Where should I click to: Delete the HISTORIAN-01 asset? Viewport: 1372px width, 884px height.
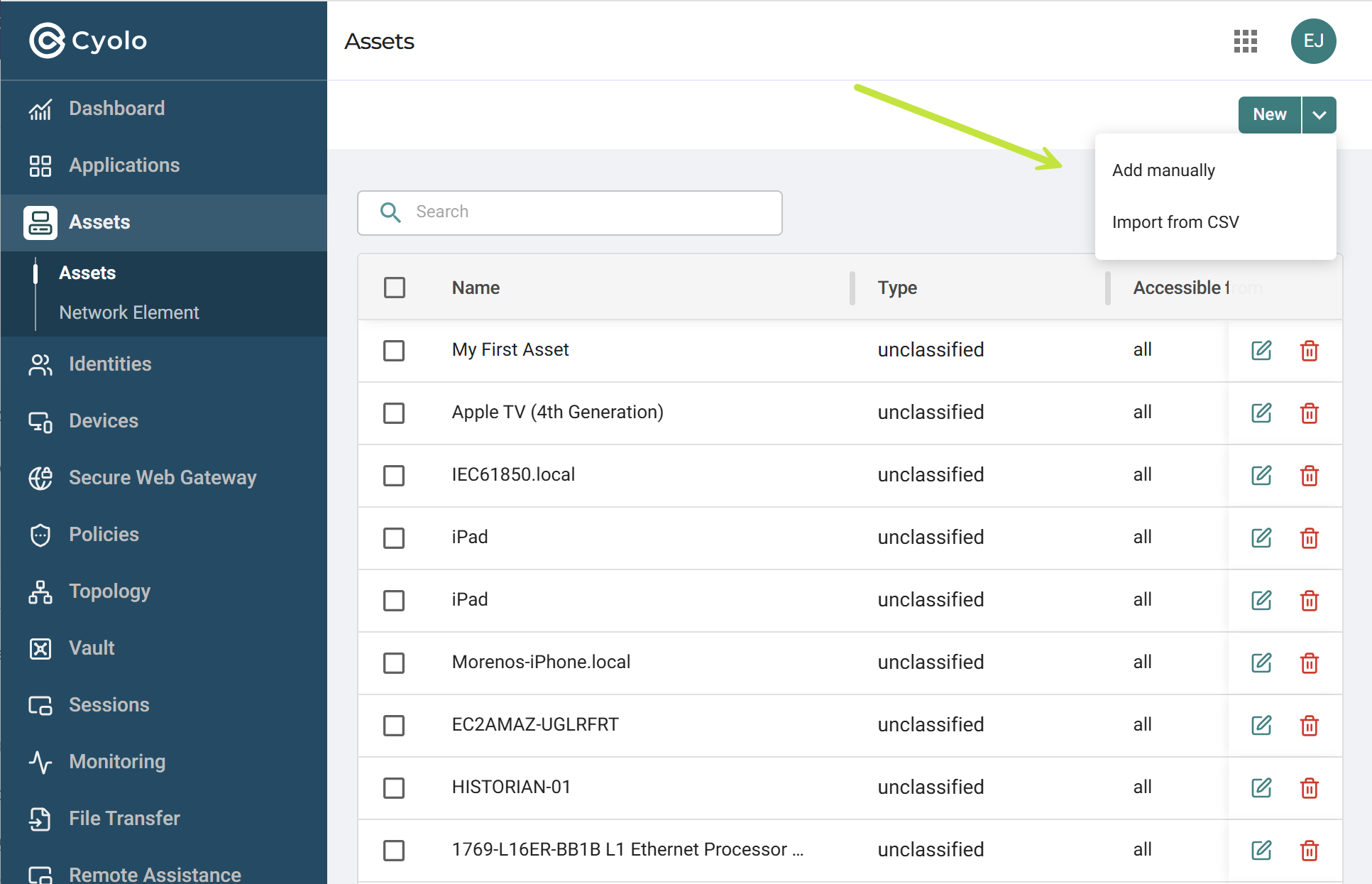pos(1310,787)
